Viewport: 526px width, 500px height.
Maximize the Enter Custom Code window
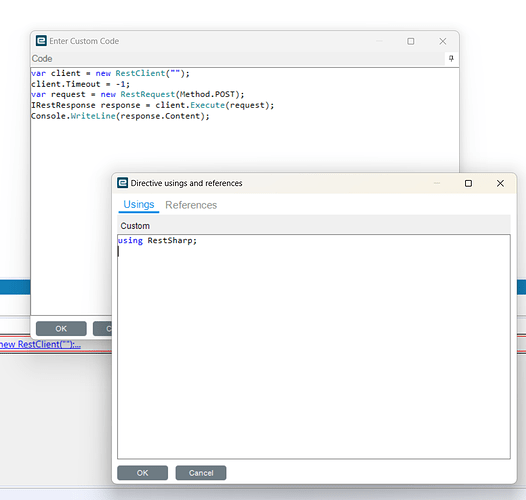point(411,41)
